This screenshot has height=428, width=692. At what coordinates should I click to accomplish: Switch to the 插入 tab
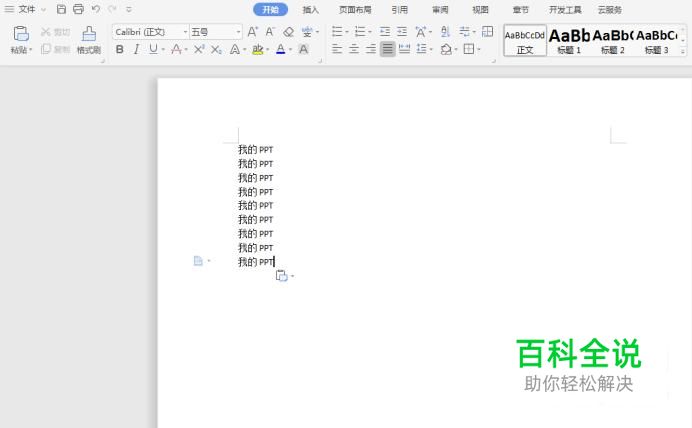[311, 9]
